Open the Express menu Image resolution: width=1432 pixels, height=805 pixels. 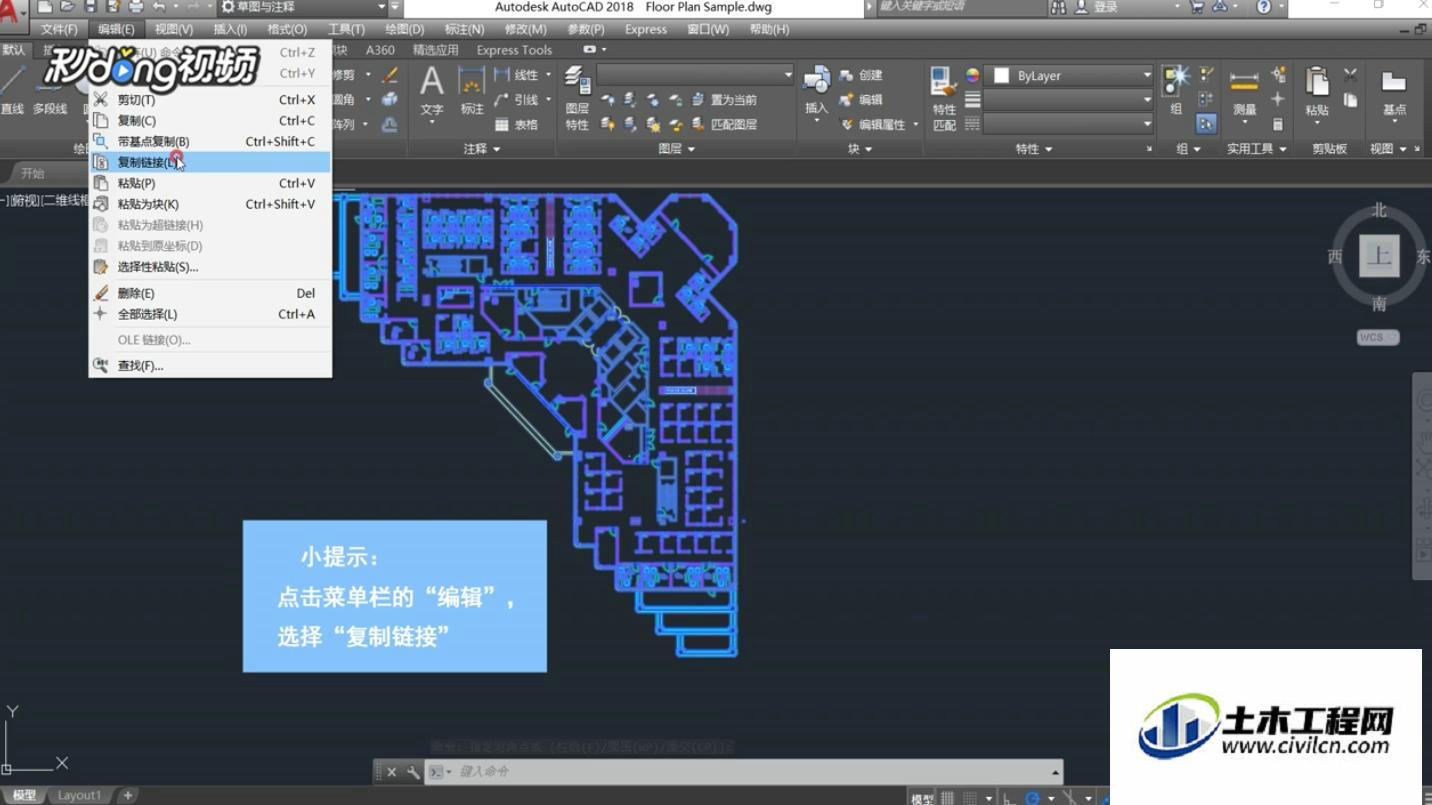[x=646, y=29]
